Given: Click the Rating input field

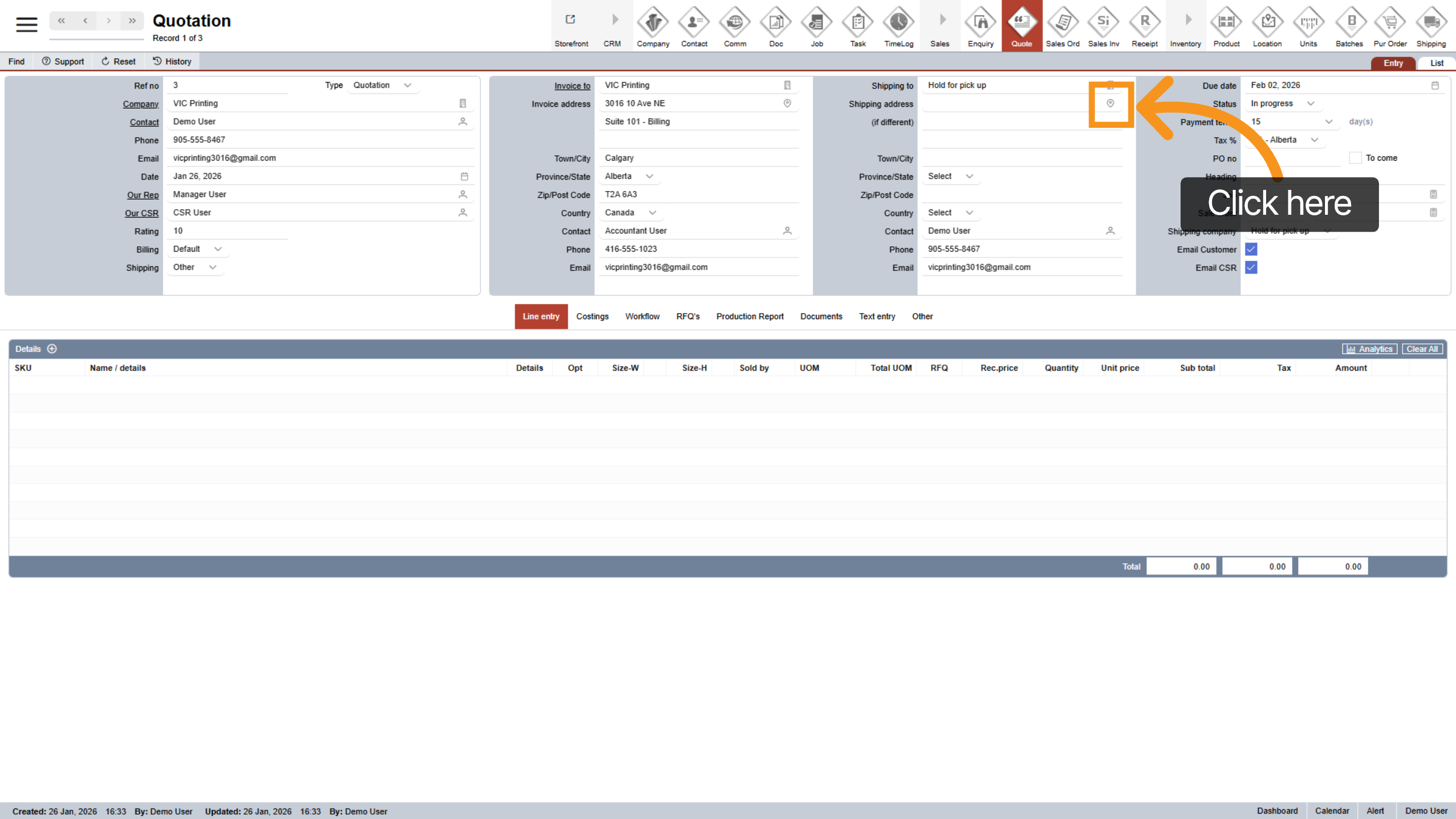Looking at the screenshot, I should (x=228, y=231).
